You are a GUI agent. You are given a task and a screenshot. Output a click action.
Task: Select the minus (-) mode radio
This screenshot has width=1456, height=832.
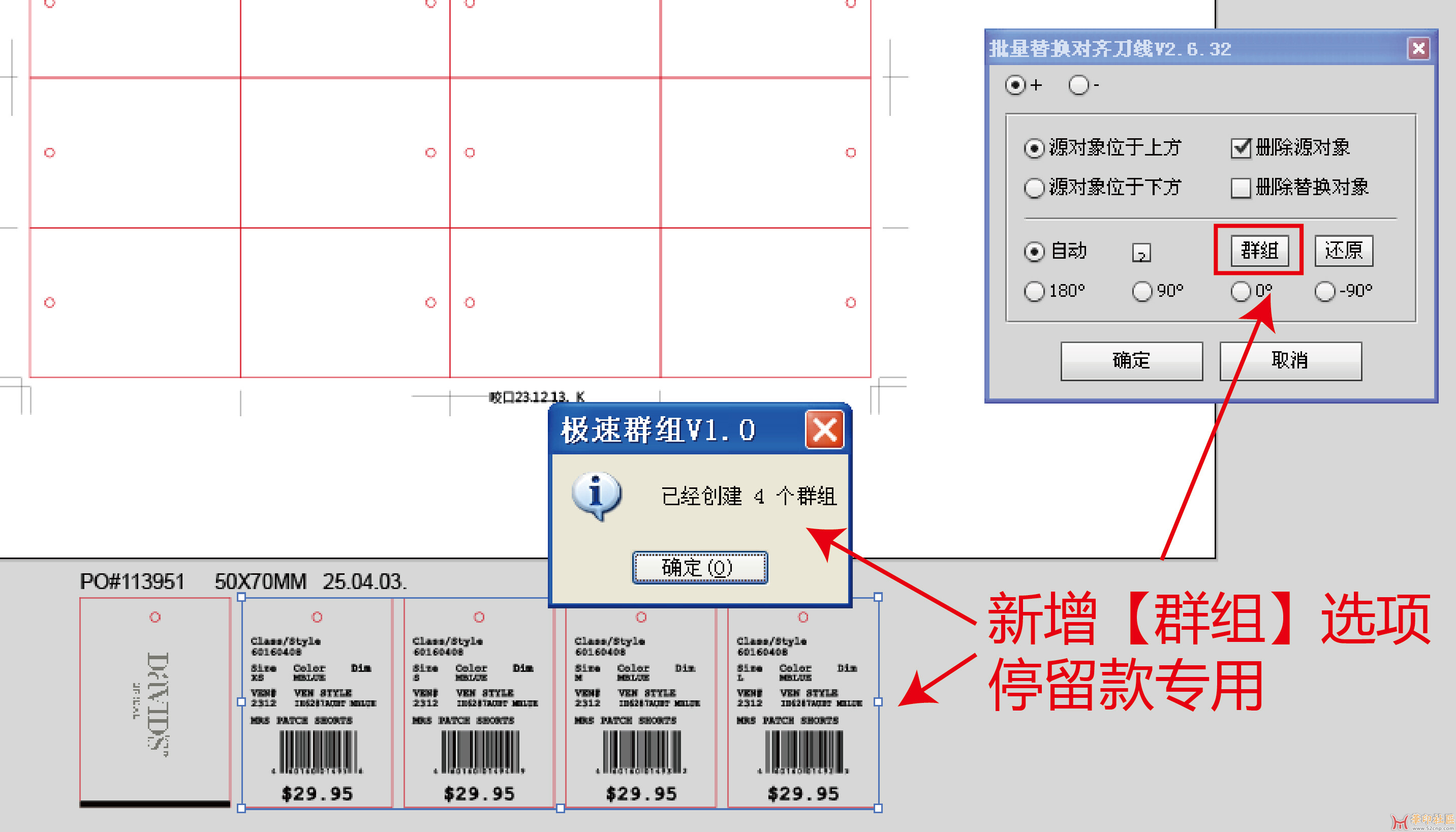tap(1078, 85)
